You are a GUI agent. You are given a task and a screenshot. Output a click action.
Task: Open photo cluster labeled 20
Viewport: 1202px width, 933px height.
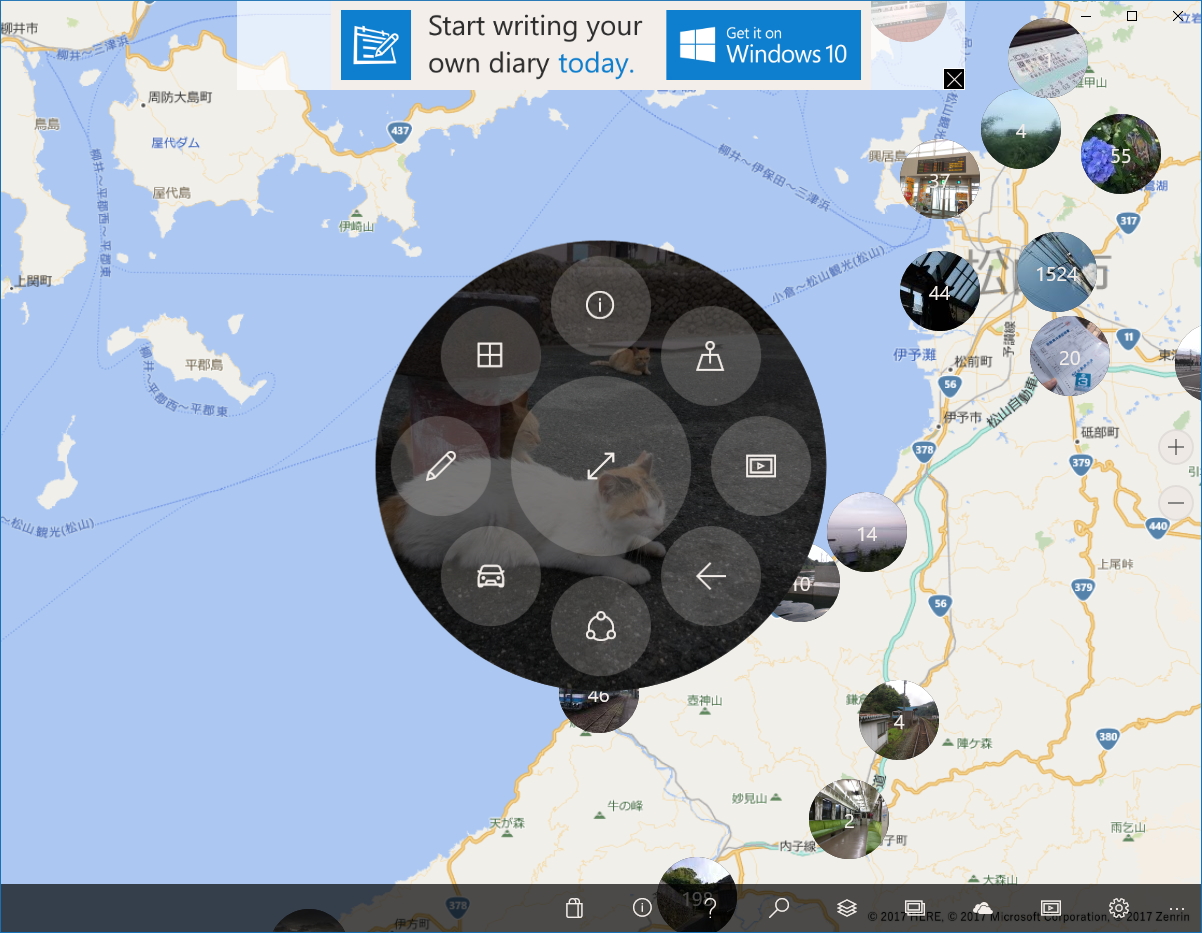pyautogui.click(x=1070, y=357)
